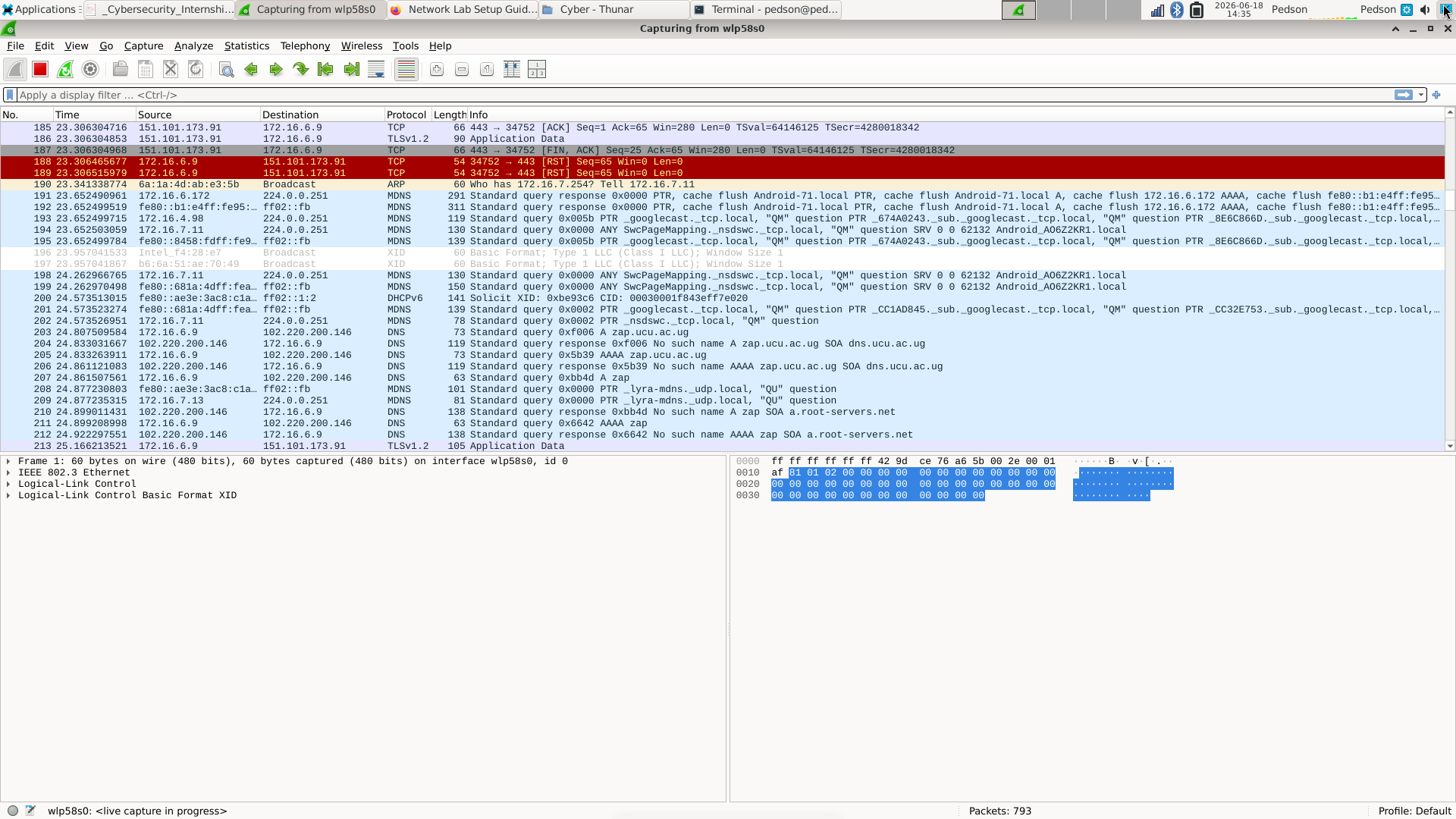Open a capture file using folder icon
This screenshot has height=819, width=1456.
(120, 70)
